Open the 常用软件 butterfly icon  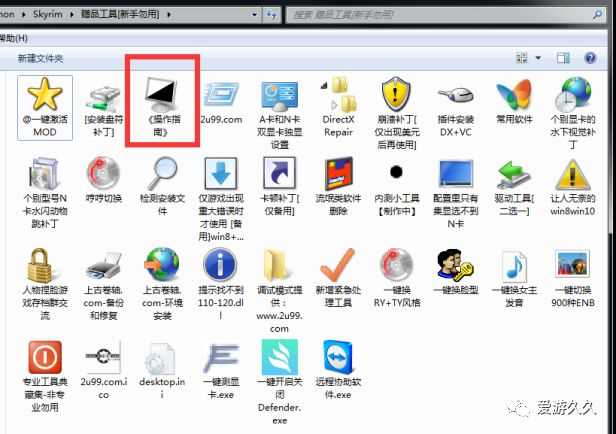(x=514, y=95)
